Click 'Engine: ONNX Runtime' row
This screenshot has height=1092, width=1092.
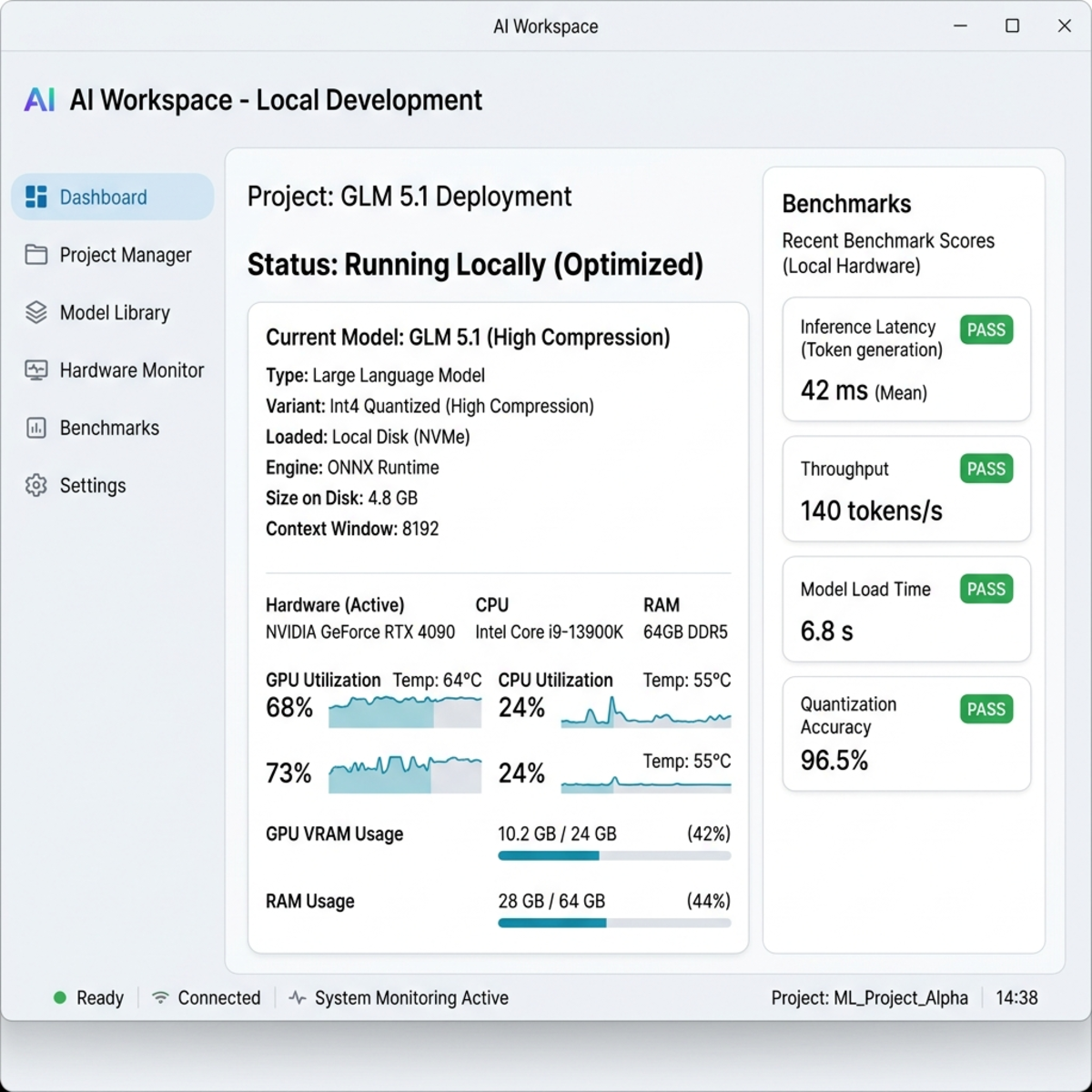352,468
